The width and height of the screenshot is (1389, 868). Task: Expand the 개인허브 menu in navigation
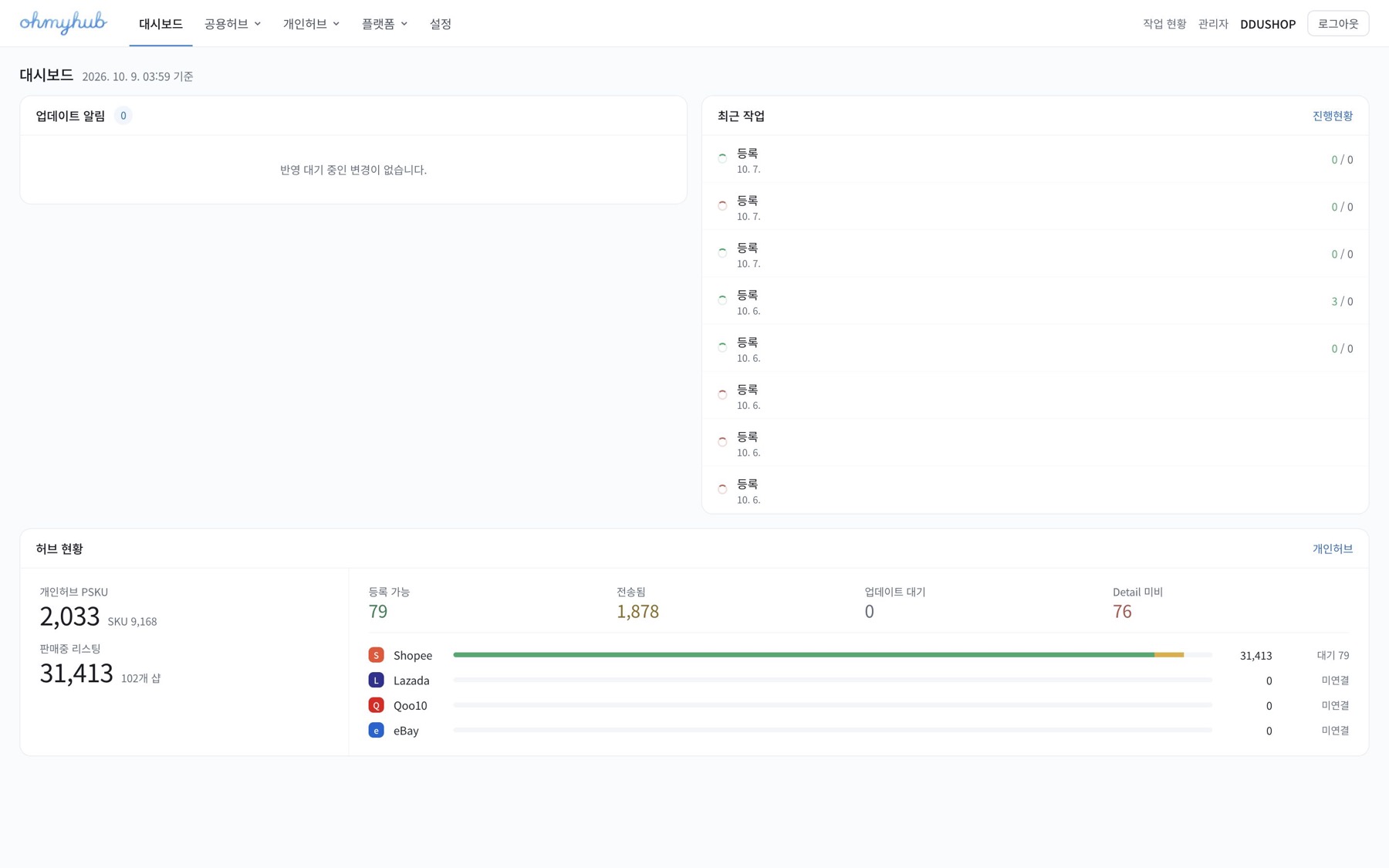[x=311, y=24]
